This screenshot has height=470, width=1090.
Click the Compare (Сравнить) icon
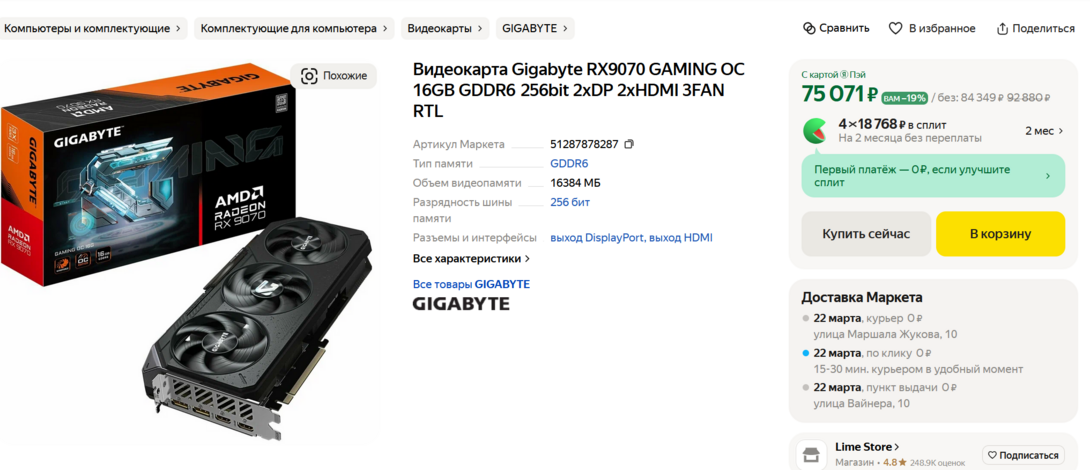pos(808,29)
